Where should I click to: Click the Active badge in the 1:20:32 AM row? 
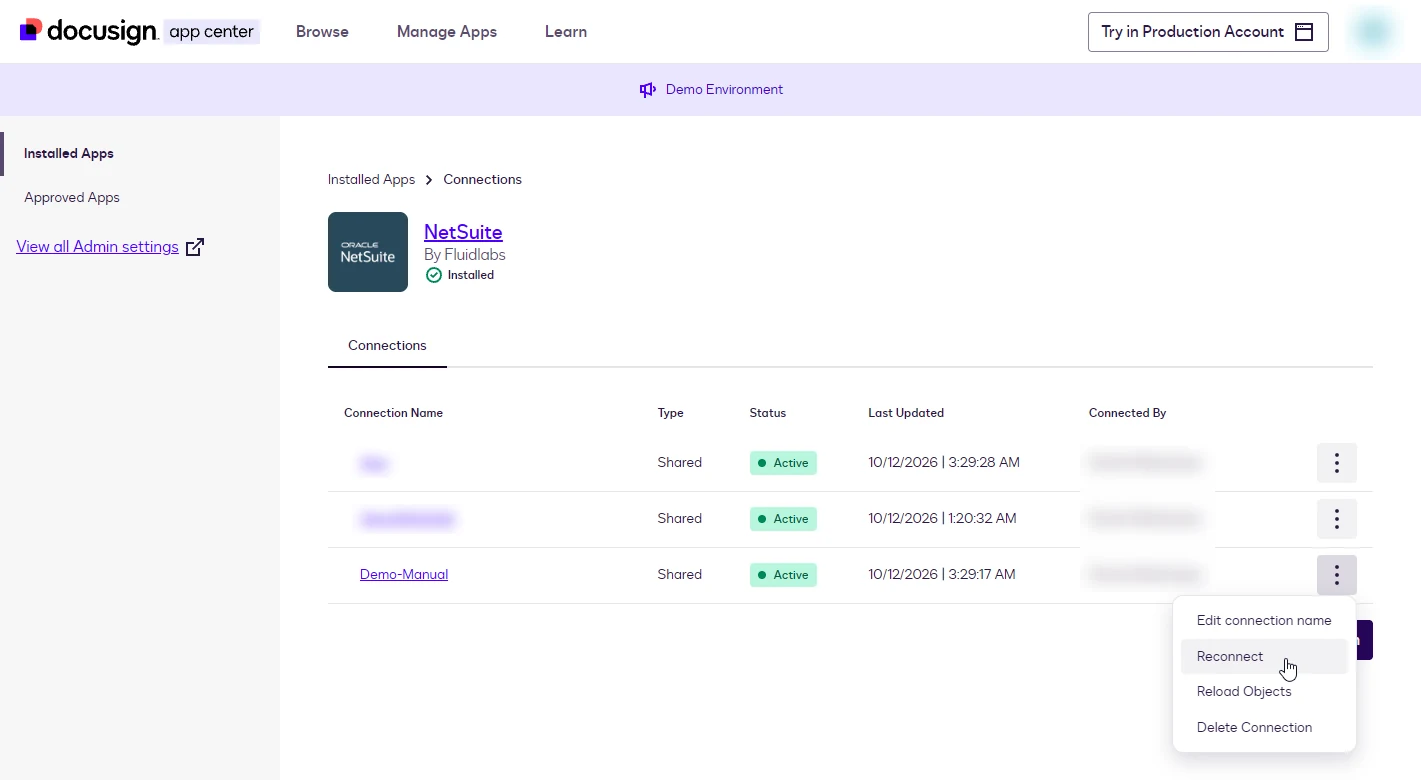[783, 519]
